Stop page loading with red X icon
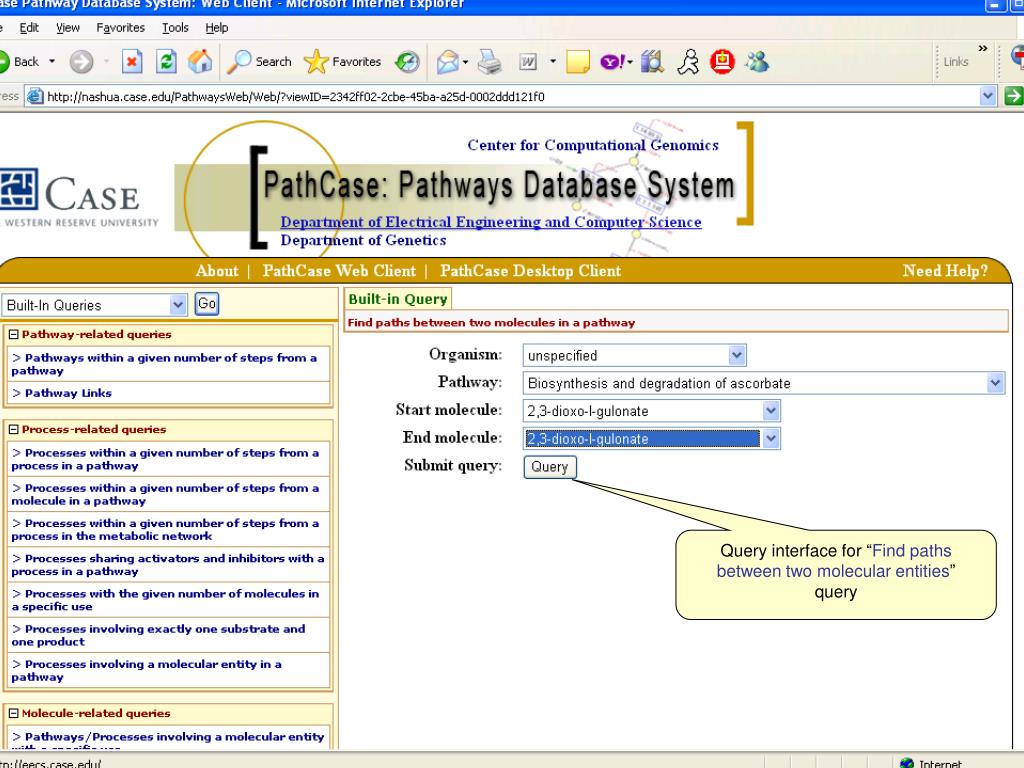 131,62
